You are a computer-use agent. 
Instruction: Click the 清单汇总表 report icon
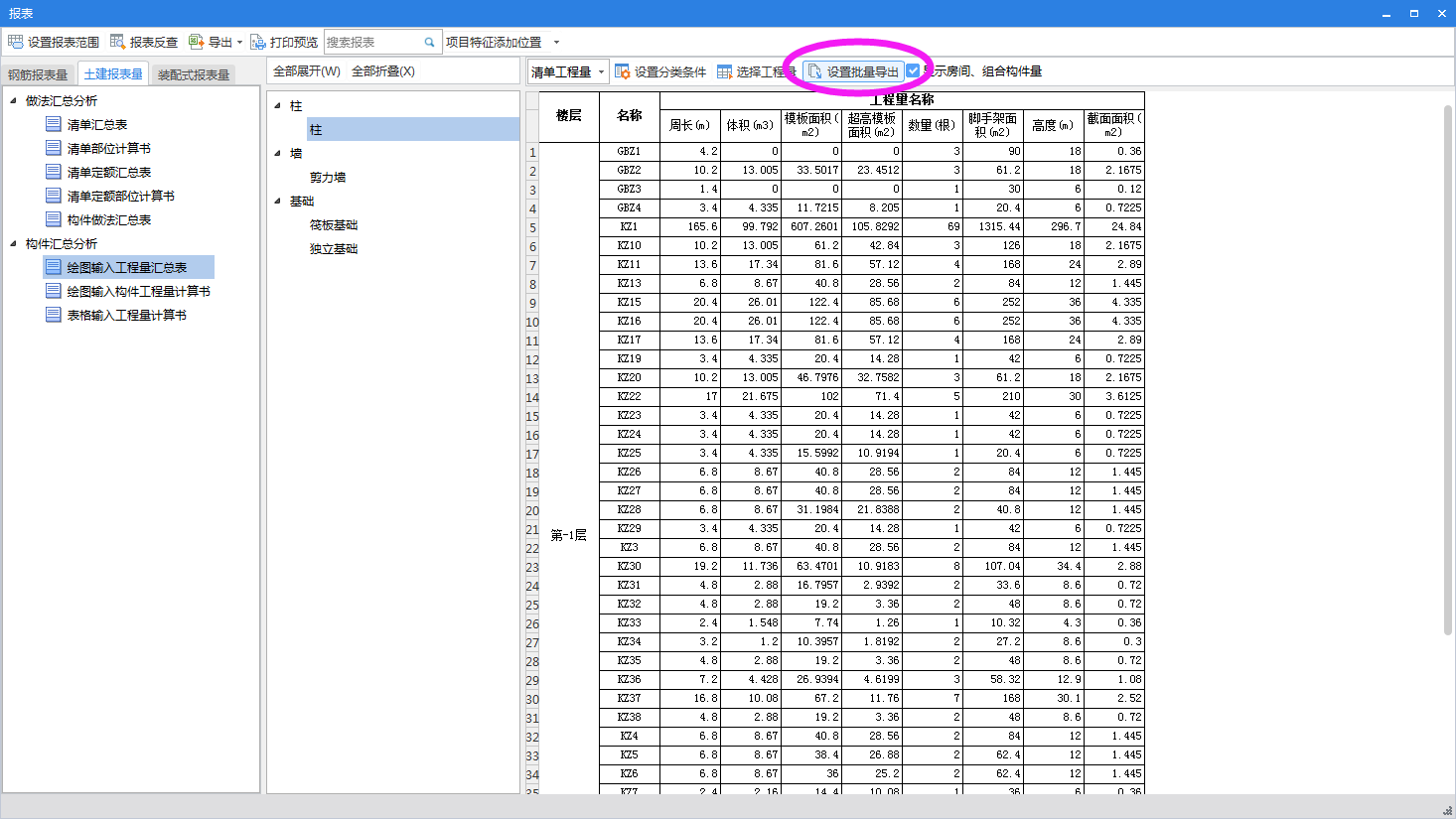[54, 124]
